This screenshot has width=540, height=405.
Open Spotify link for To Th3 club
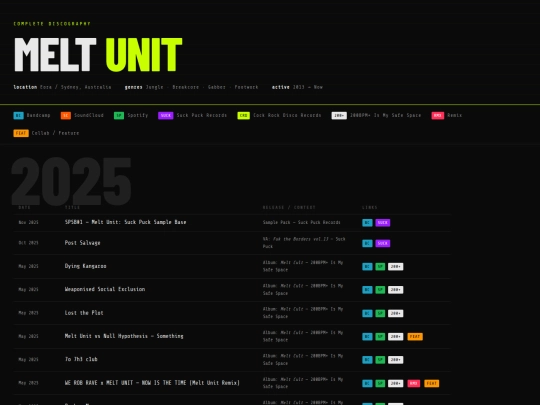click(380, 360)
